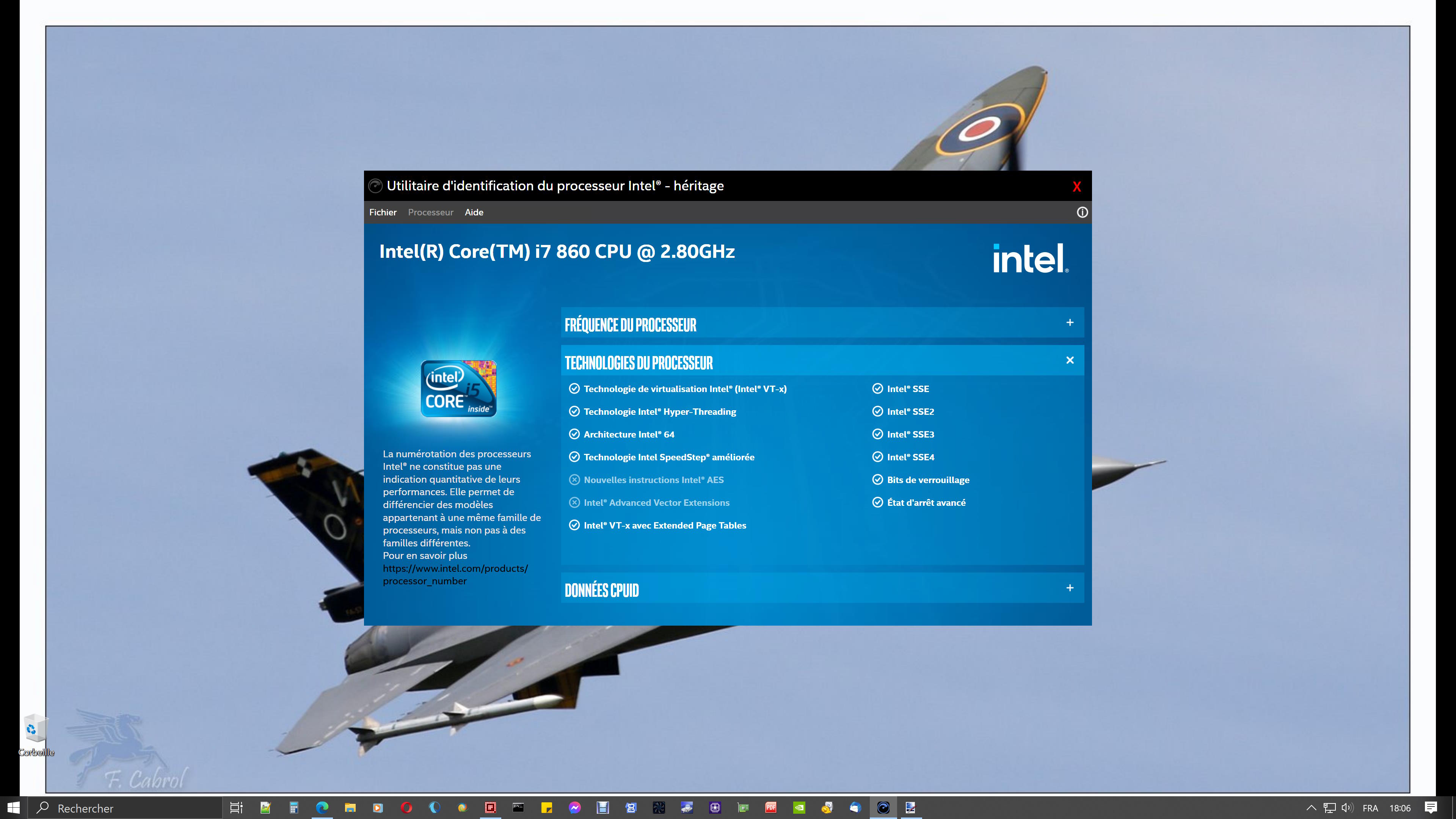The image size is (1456, 819).
Task: Open the Windows Start menu
Action: point(14,808)
